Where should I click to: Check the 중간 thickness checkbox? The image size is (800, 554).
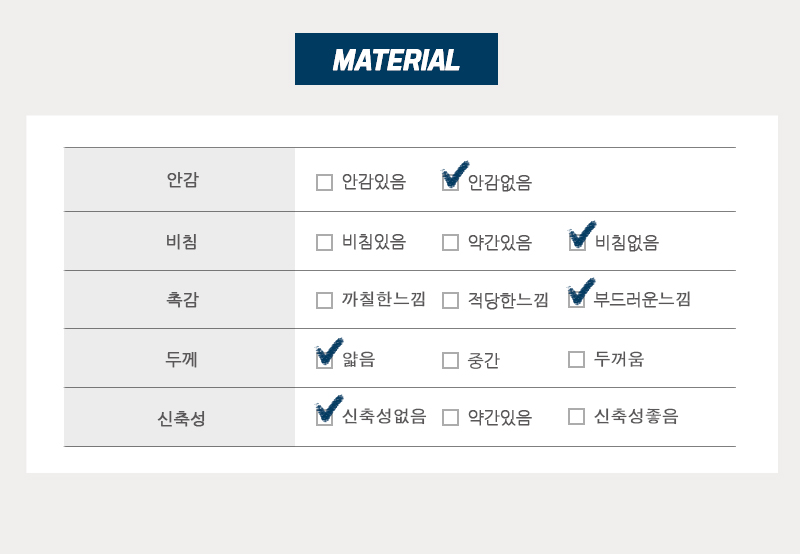[451, 360]
